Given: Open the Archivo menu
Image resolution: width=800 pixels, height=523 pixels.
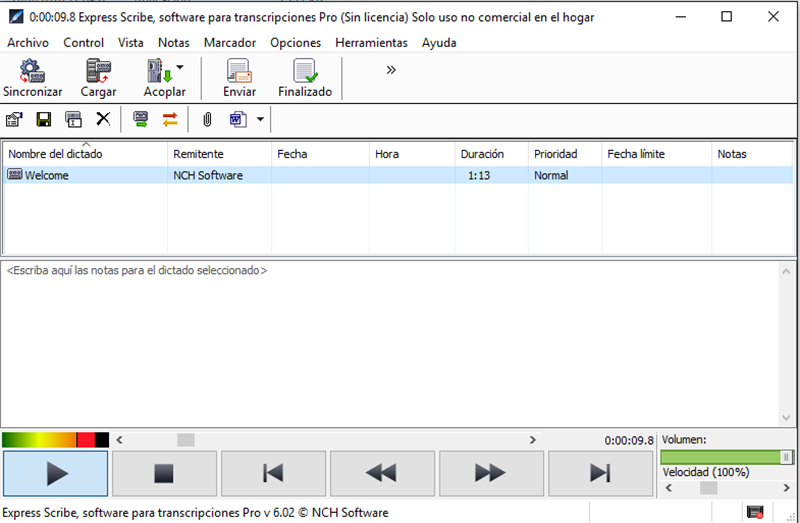Looking at the screenshot, I should [28, 42].
